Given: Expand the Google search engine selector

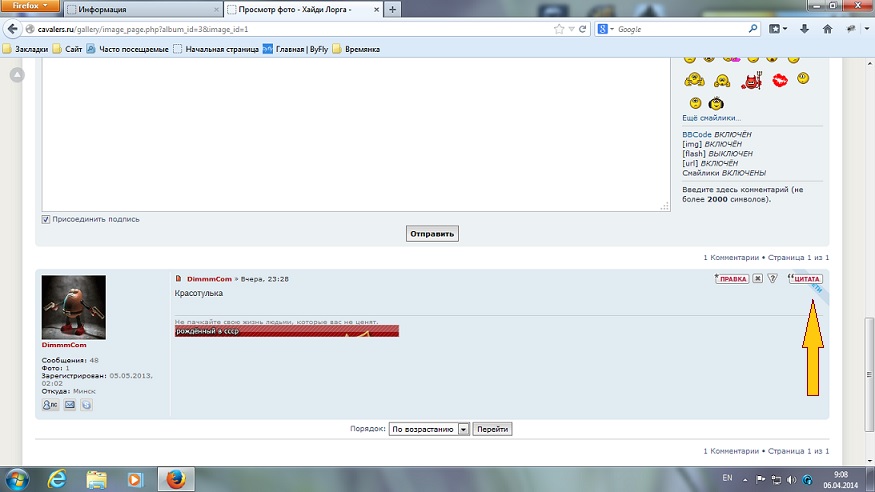Looking at the screenshot, I should point(606,29).
